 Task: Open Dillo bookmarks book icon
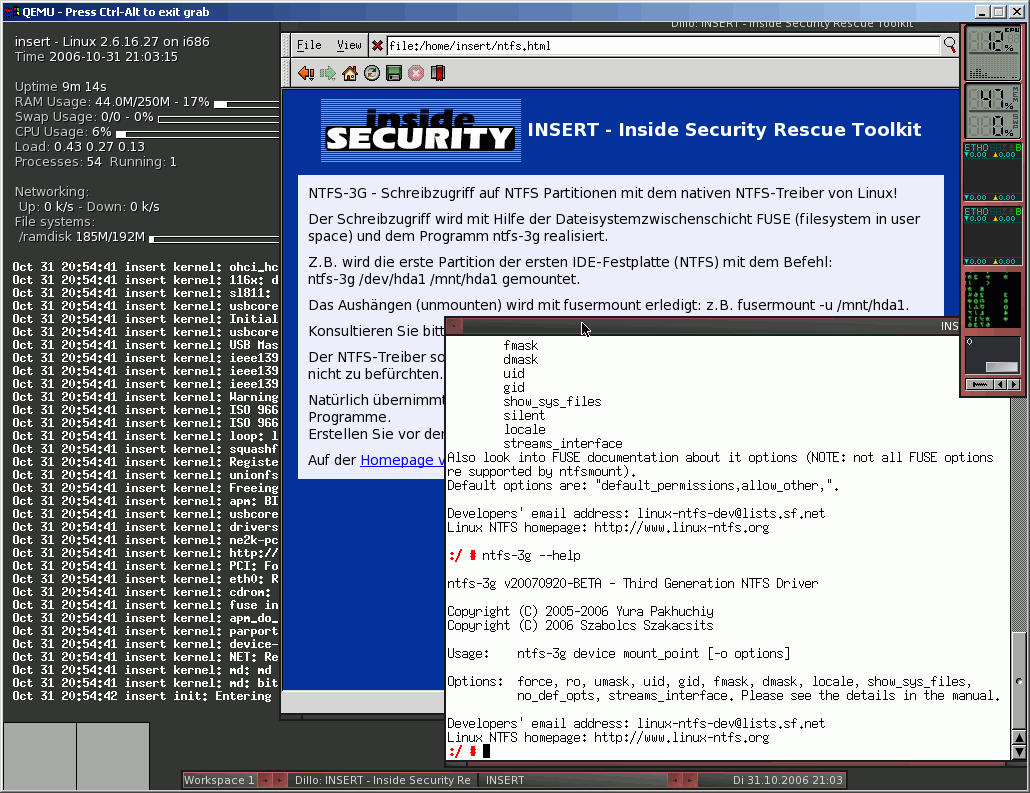[438, 73]
